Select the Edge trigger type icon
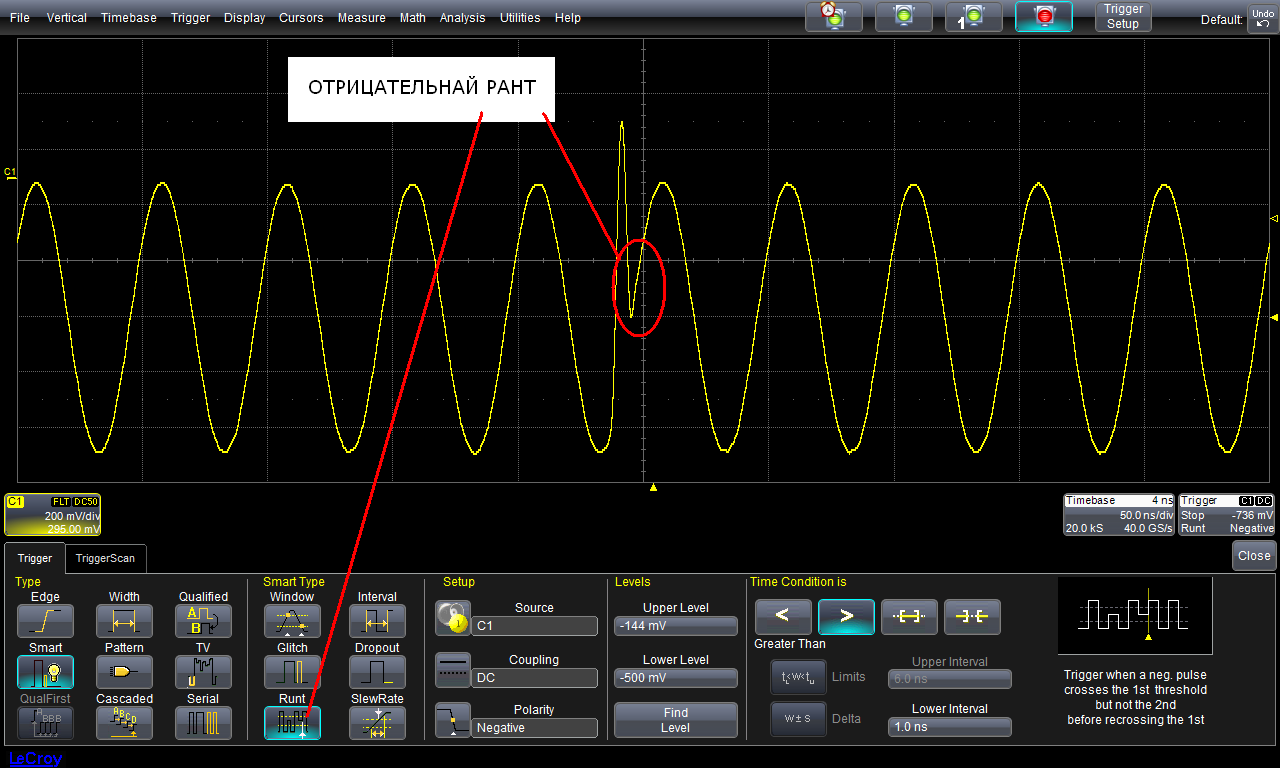The height and width of the screenshot is (768, 1280). [45, 621]
